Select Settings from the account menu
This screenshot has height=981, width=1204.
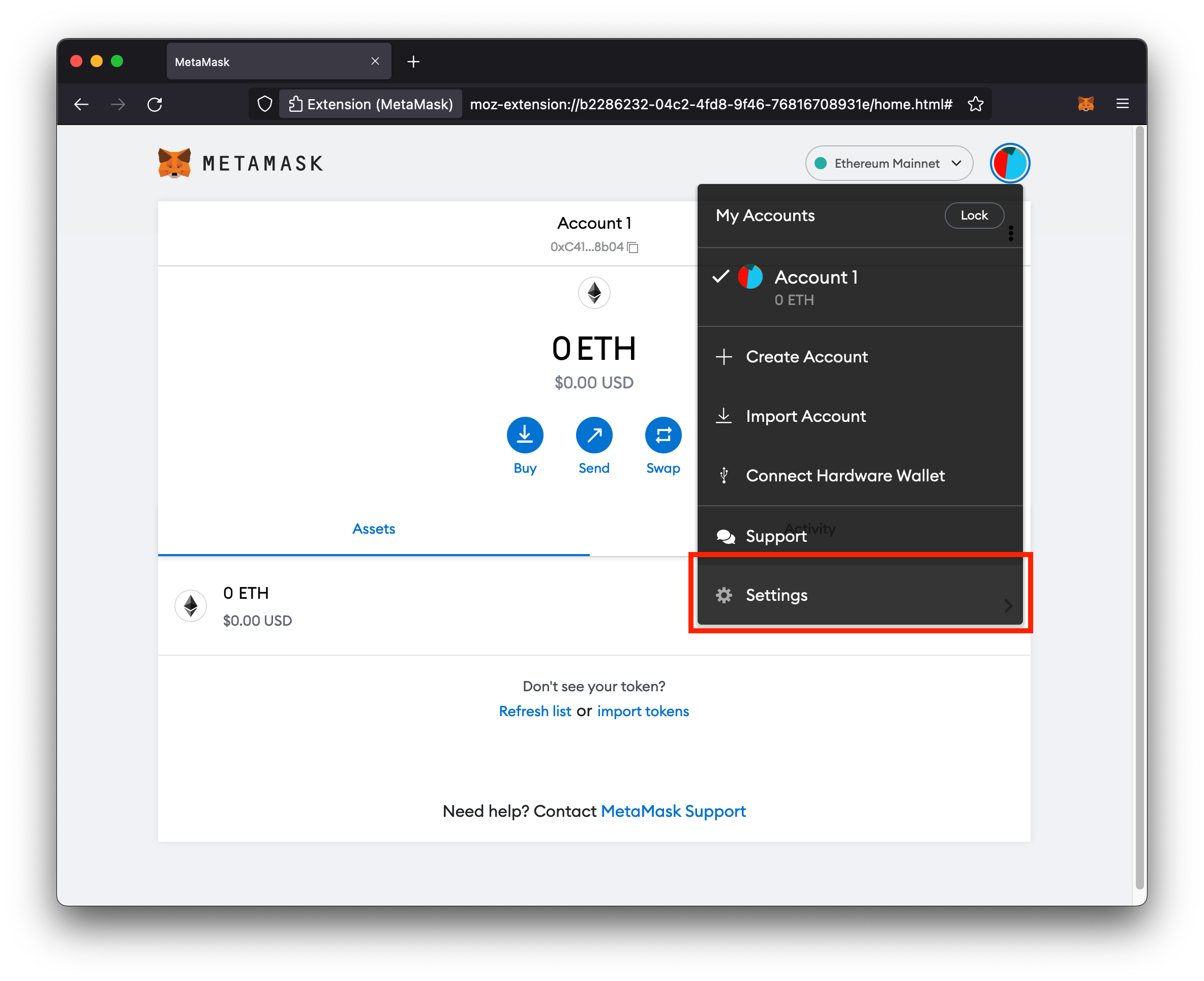pos(777,595)
